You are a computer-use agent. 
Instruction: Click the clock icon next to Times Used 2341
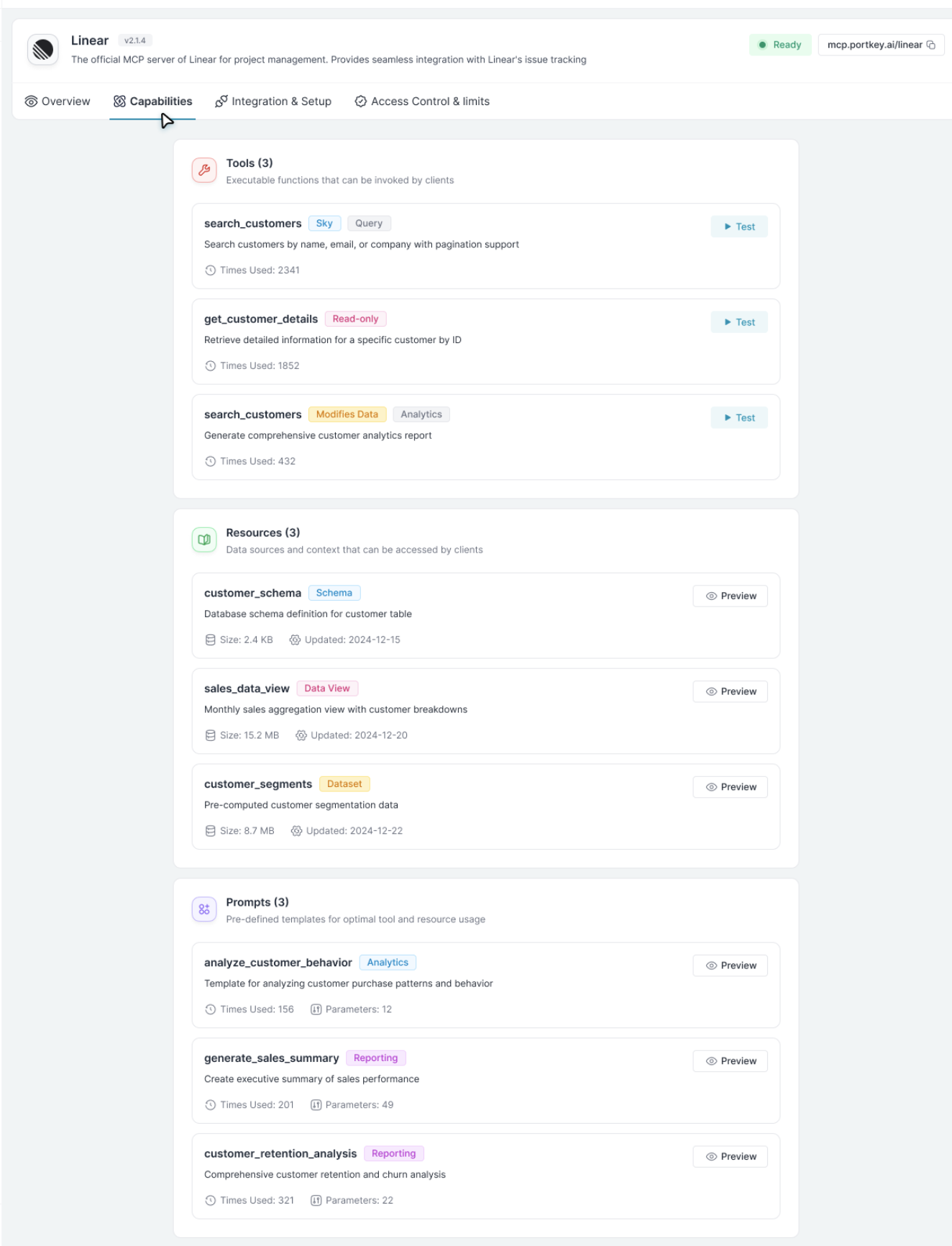click(x=210, y=270)
